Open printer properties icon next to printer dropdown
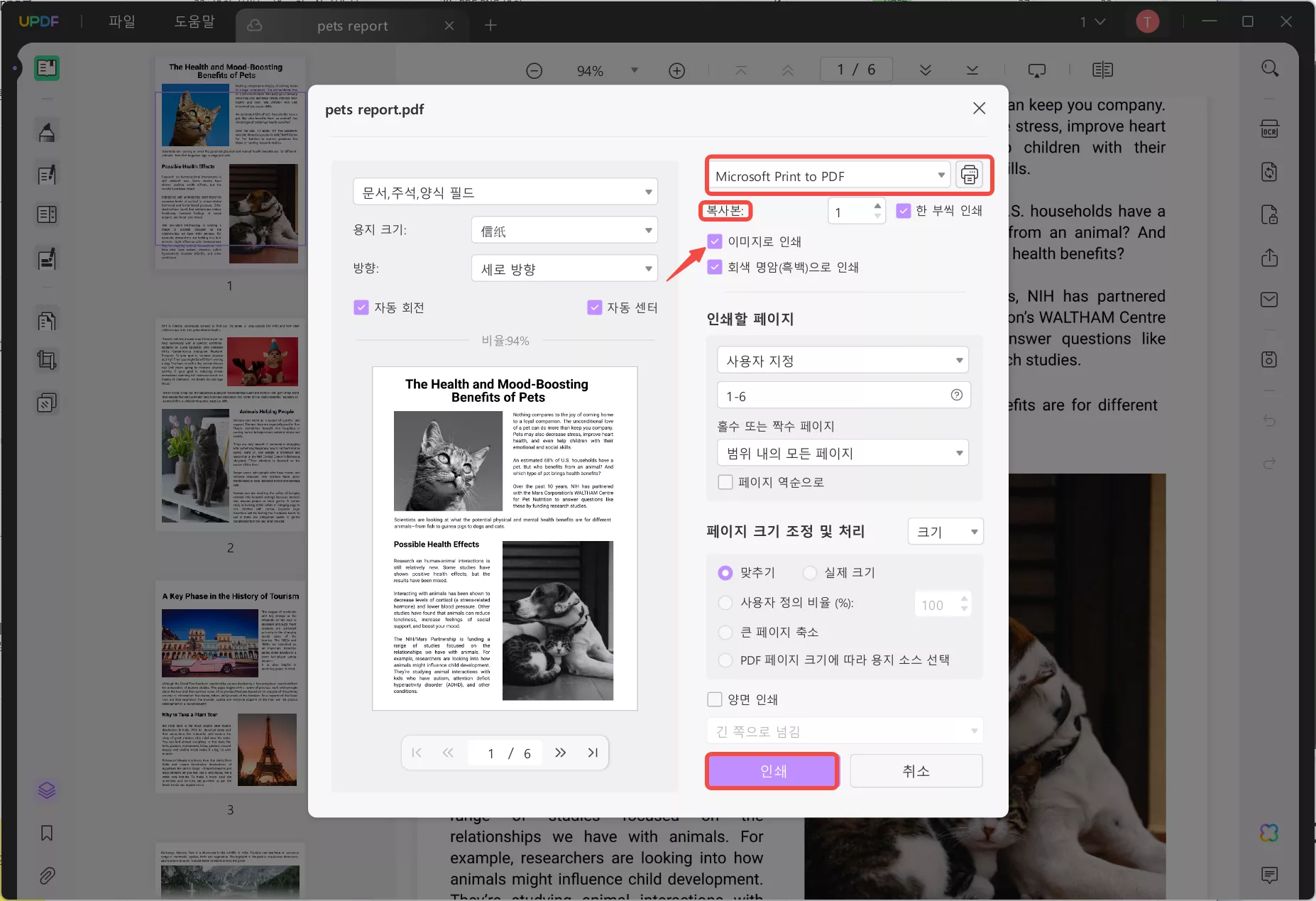 coord(969,175)
